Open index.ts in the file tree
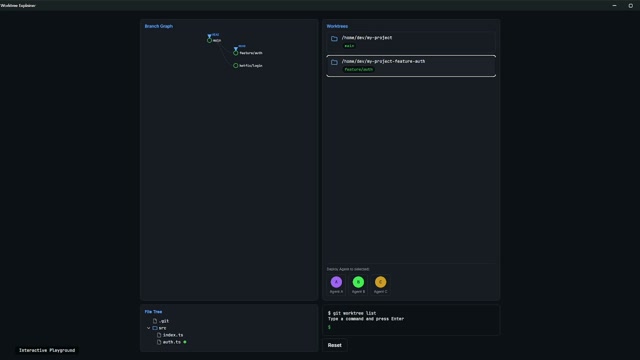This screenshot has height=360, width=640. (x=173, y=335)
